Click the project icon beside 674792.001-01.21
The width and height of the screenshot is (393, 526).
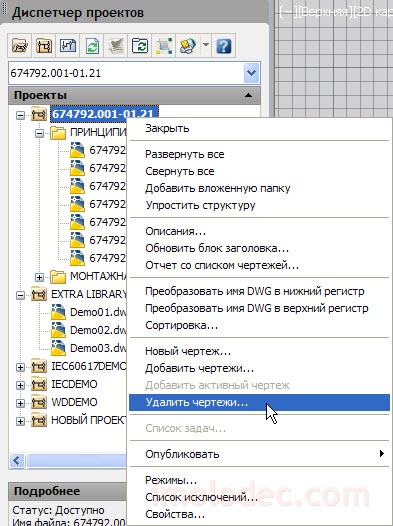39,114
